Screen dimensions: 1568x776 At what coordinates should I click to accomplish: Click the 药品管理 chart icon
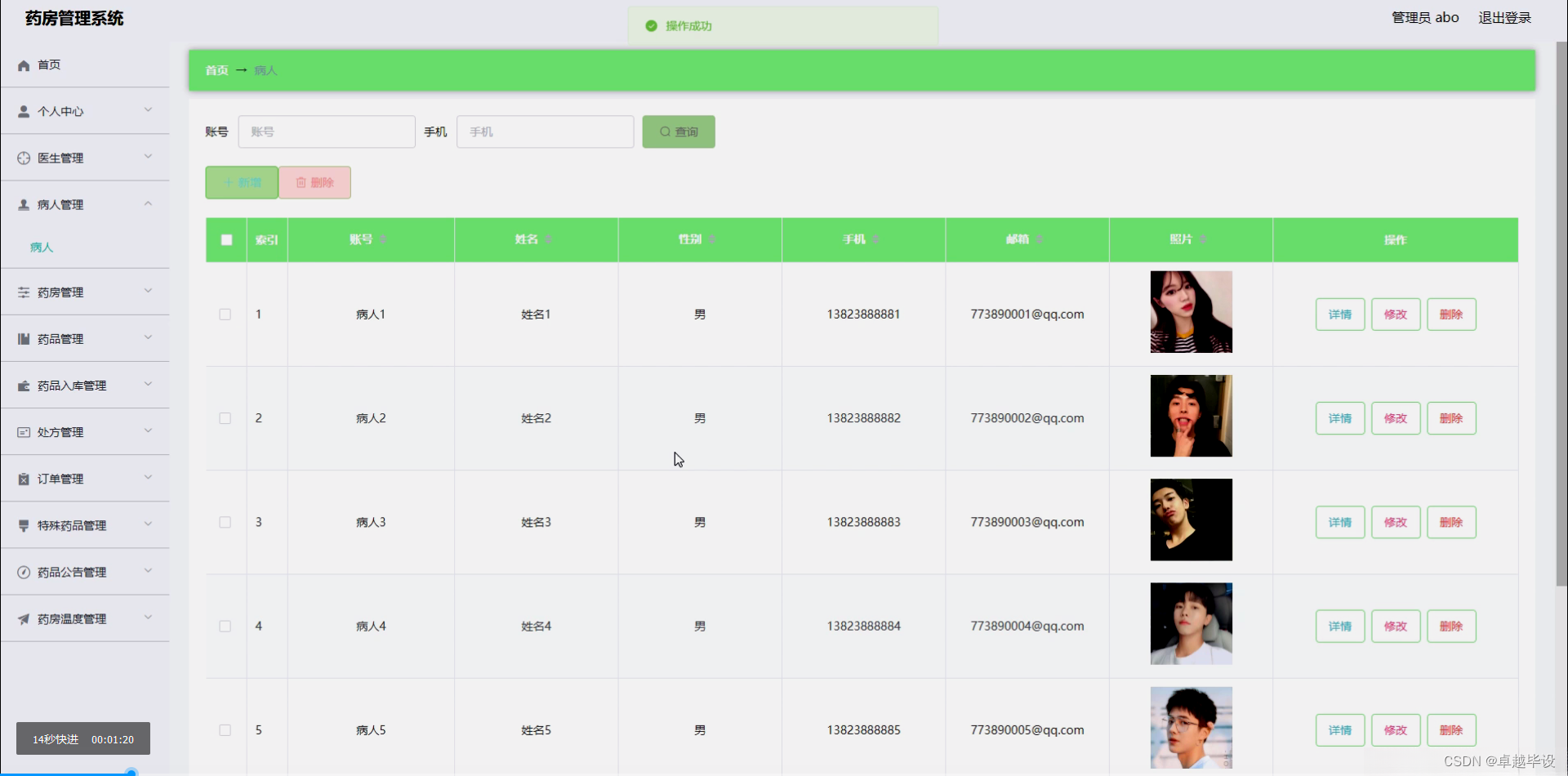(x=23, y=338)
